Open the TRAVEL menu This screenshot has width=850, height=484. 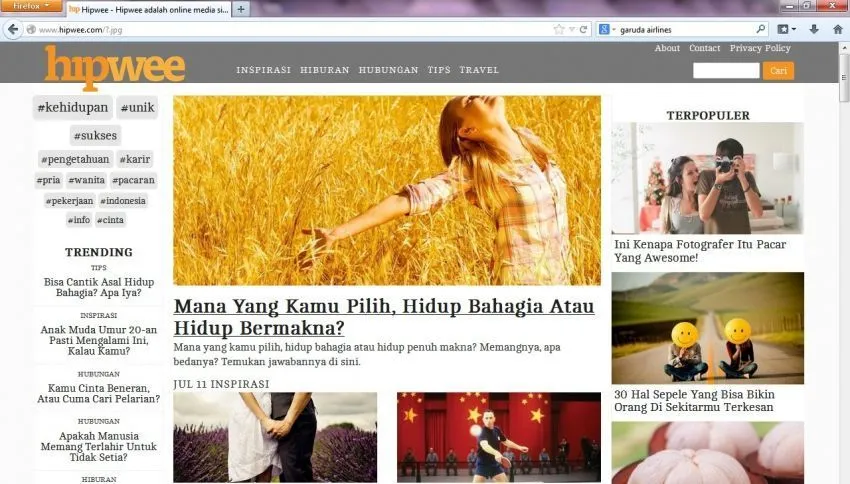pos(479,70)
